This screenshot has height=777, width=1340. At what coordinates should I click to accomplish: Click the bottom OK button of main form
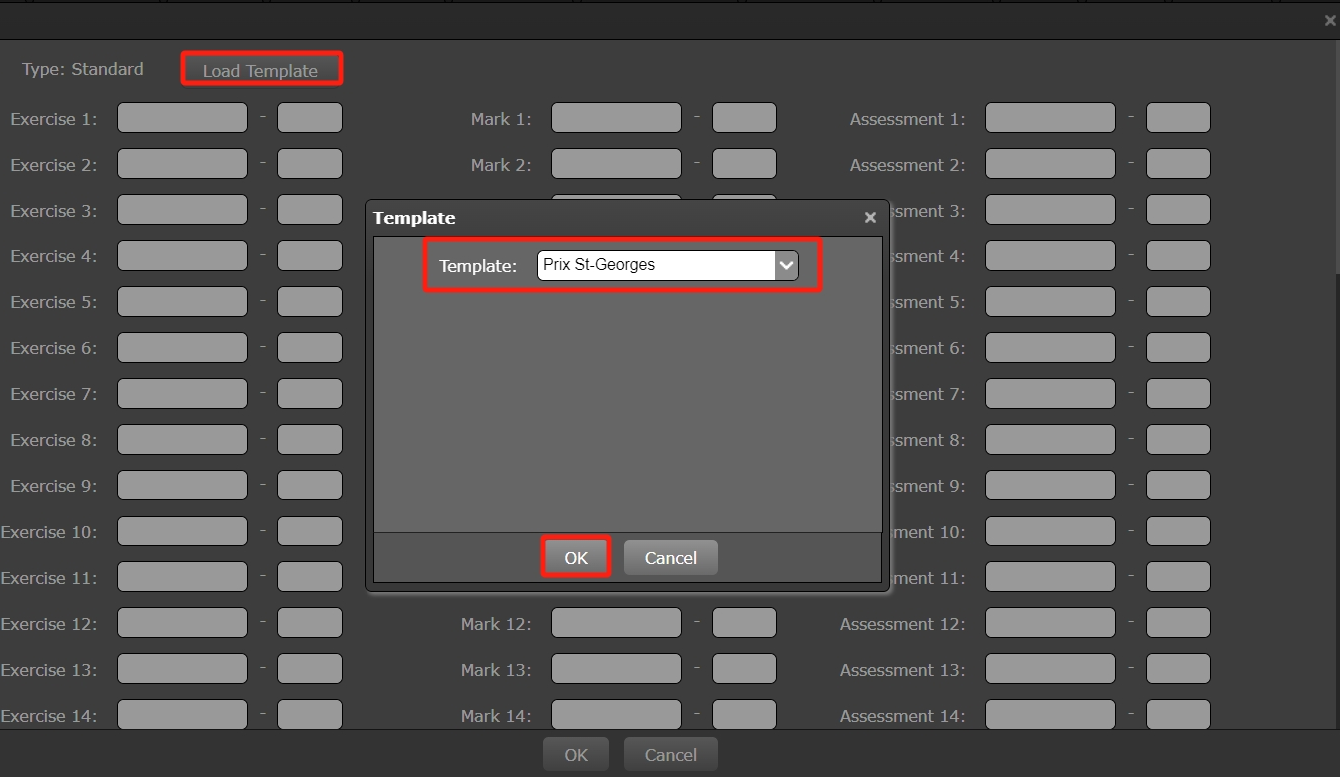click(576, 755)
